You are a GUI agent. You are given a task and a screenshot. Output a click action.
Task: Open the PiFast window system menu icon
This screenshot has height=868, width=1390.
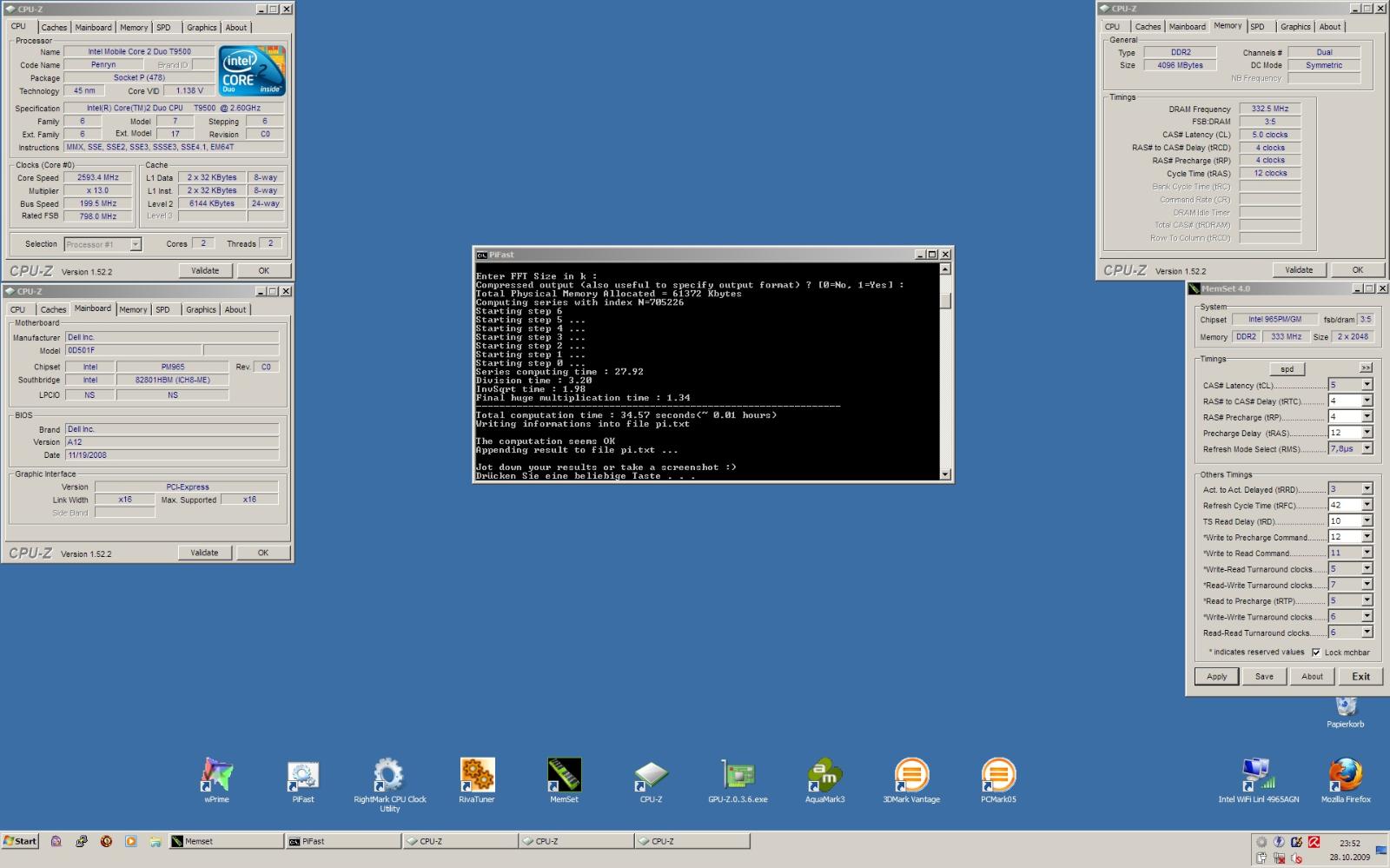tap(481, 255)
